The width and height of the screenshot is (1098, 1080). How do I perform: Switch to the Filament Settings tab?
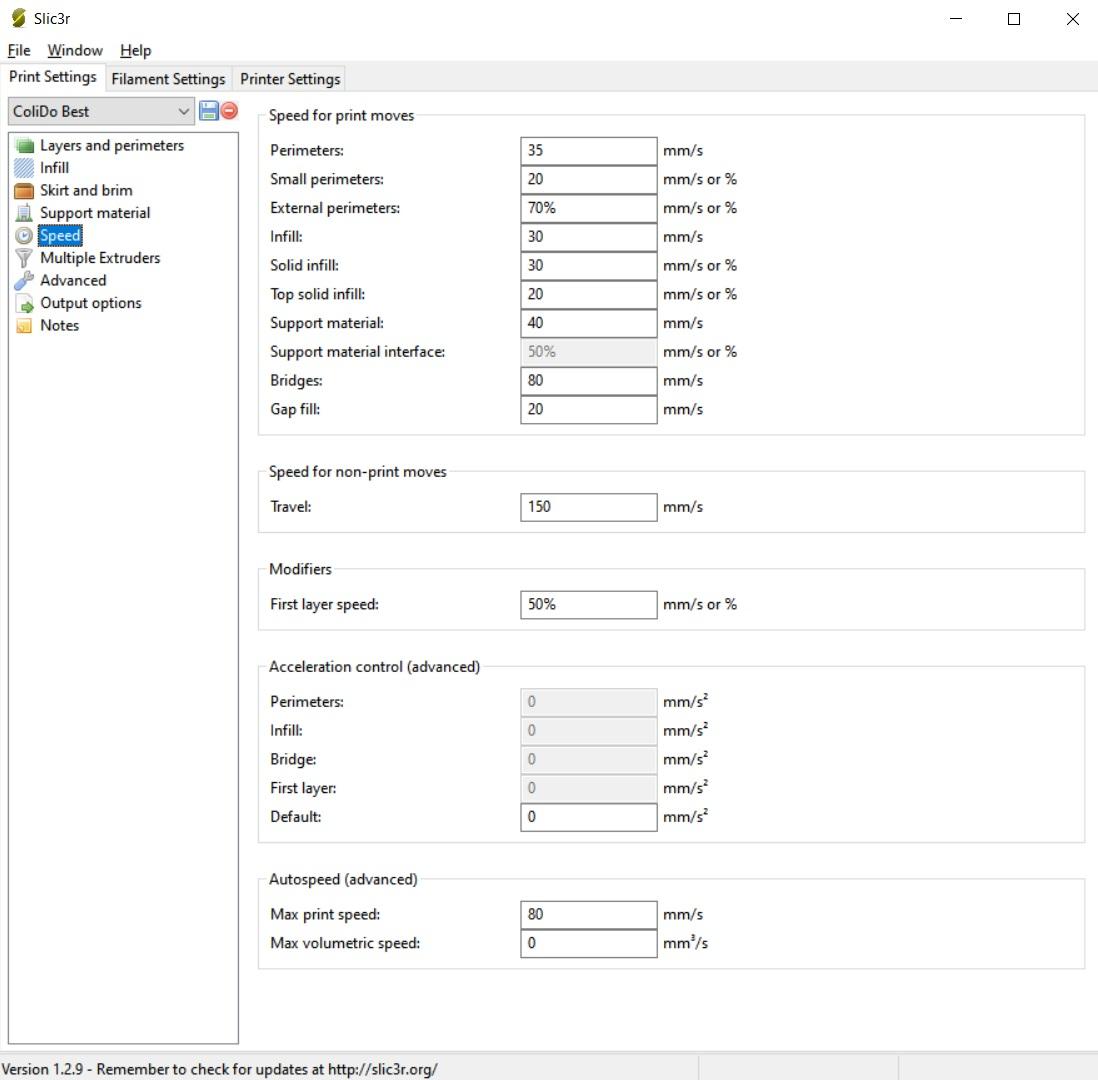tap(168, 79)
